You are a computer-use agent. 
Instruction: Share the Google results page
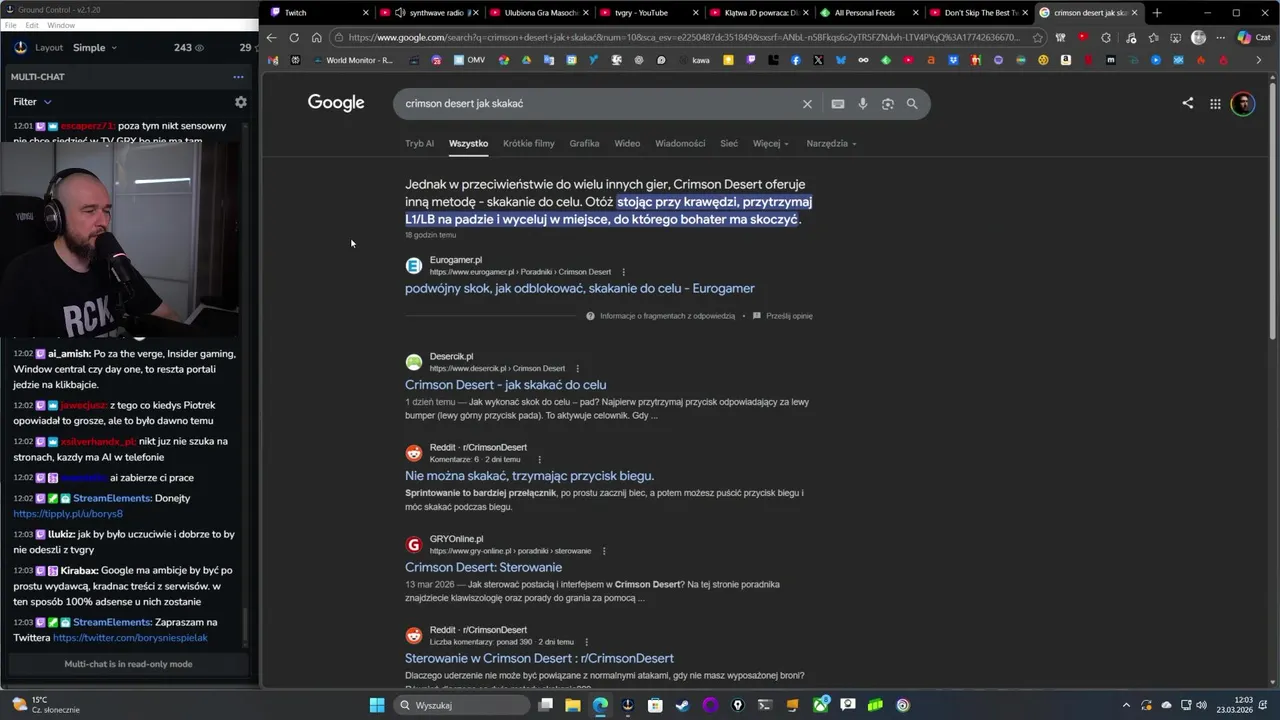(1187, 103)
